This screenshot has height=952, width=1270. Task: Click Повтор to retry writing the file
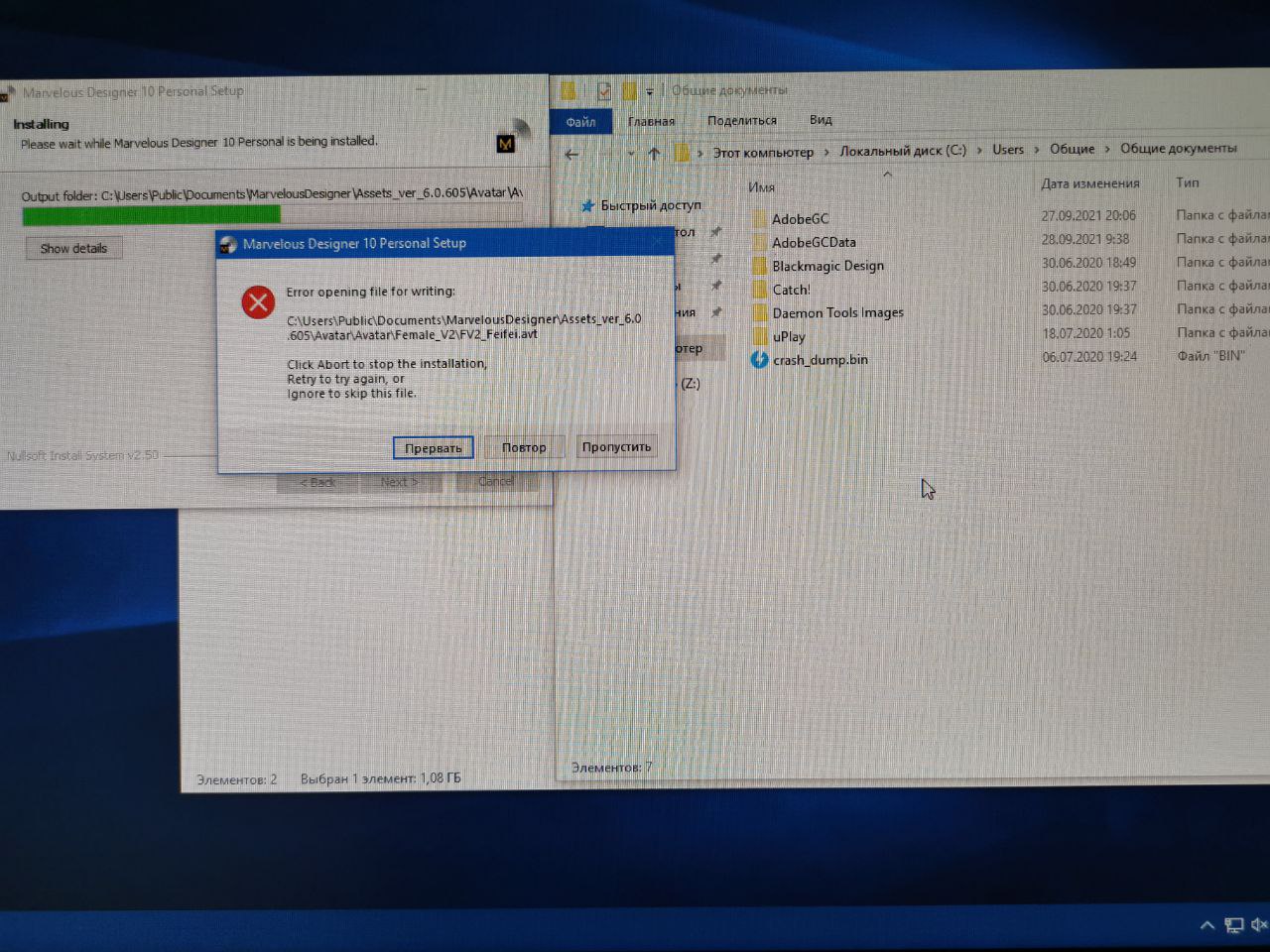[524, 447]
